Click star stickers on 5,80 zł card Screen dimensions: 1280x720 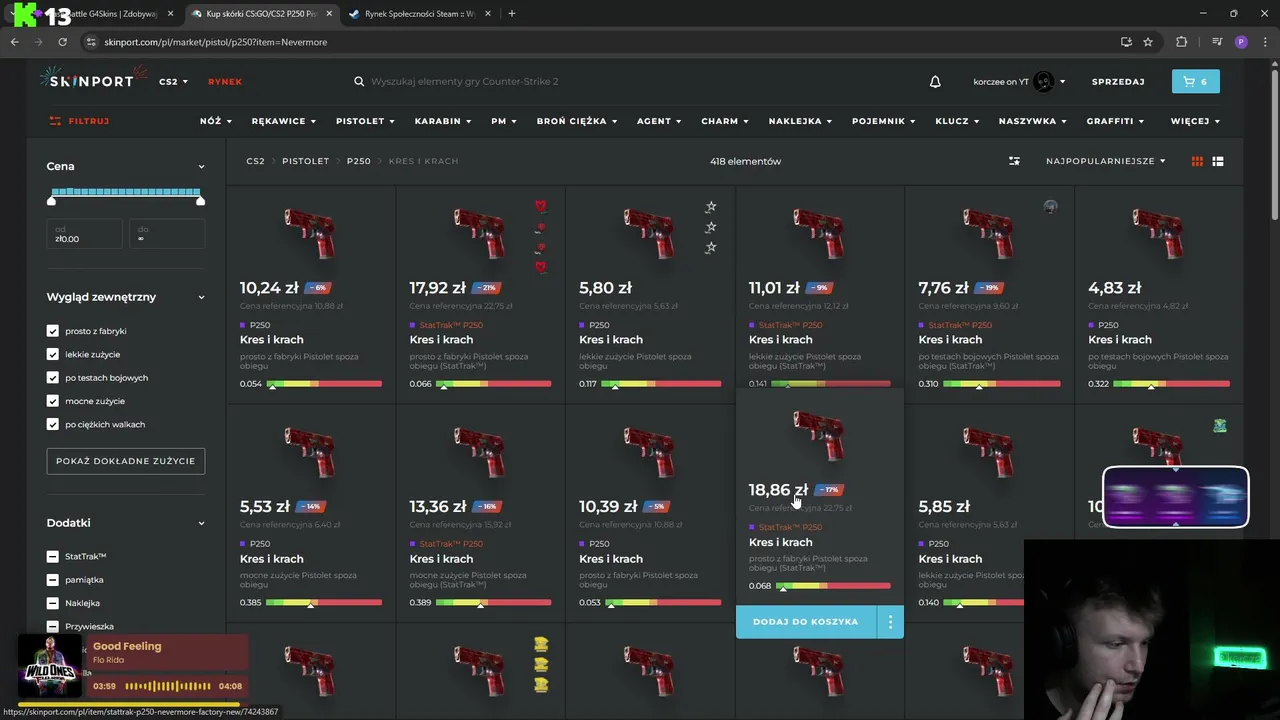pyautogui.click(x=711, y=227)
